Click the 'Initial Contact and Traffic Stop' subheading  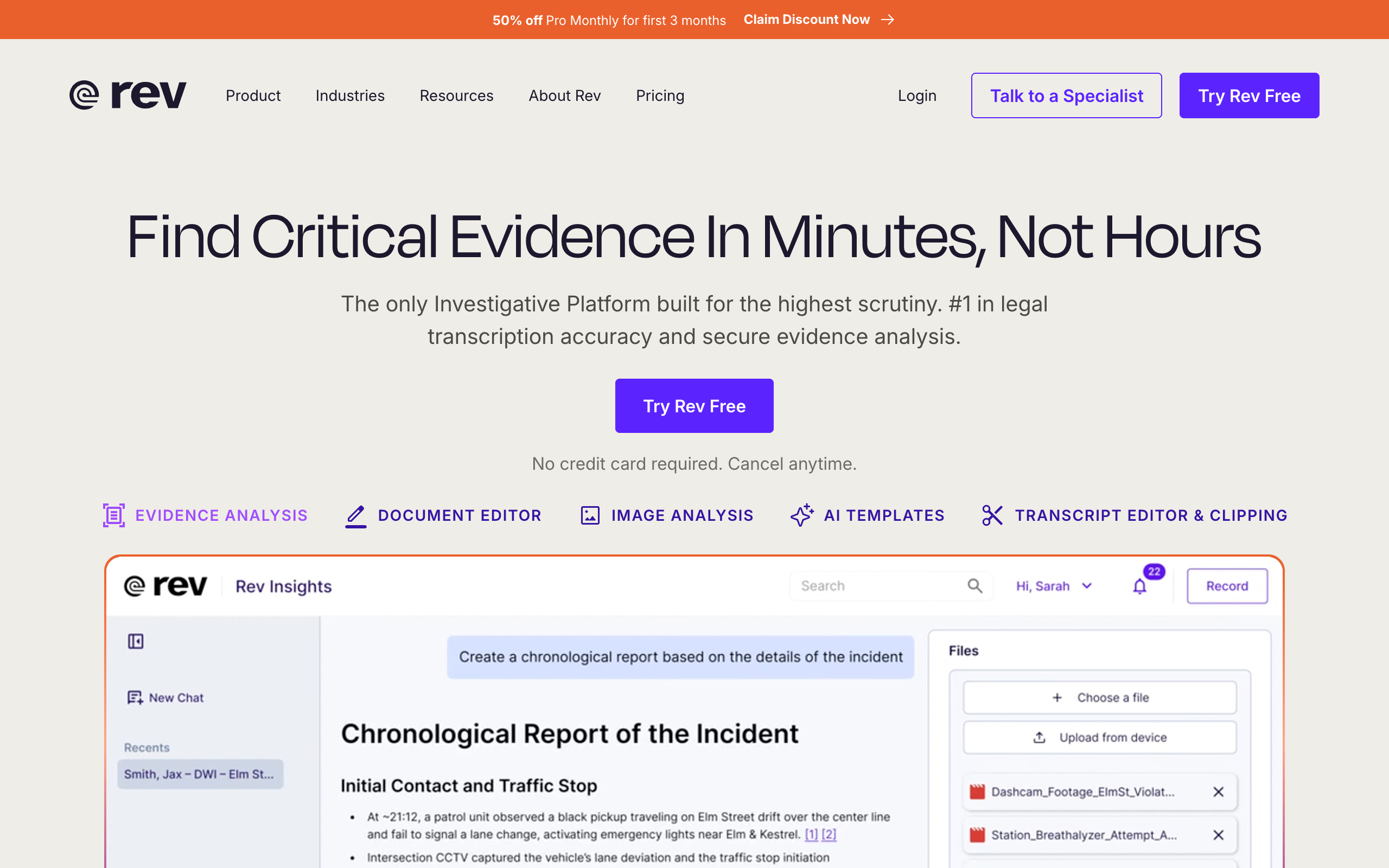(469, 786)
